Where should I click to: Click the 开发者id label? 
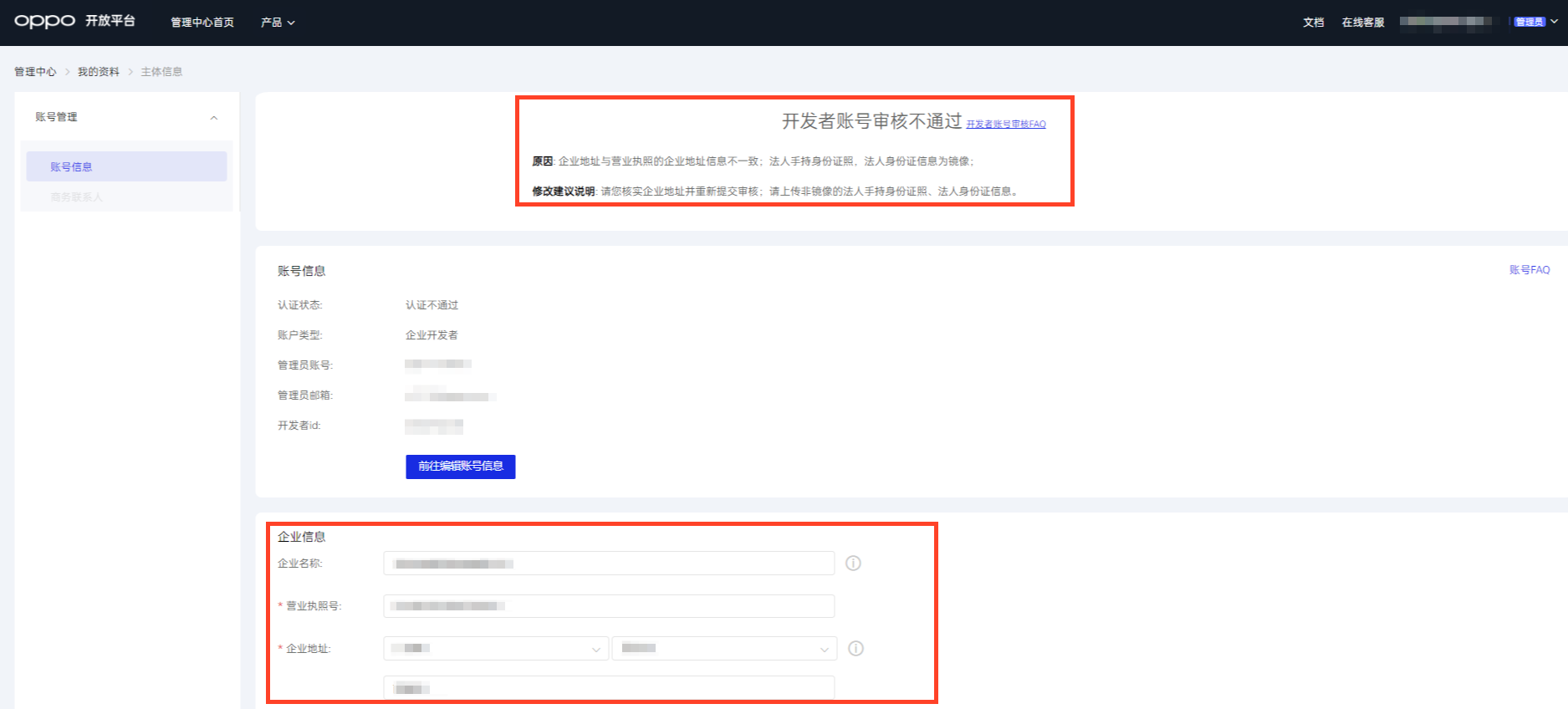point(299,426)
